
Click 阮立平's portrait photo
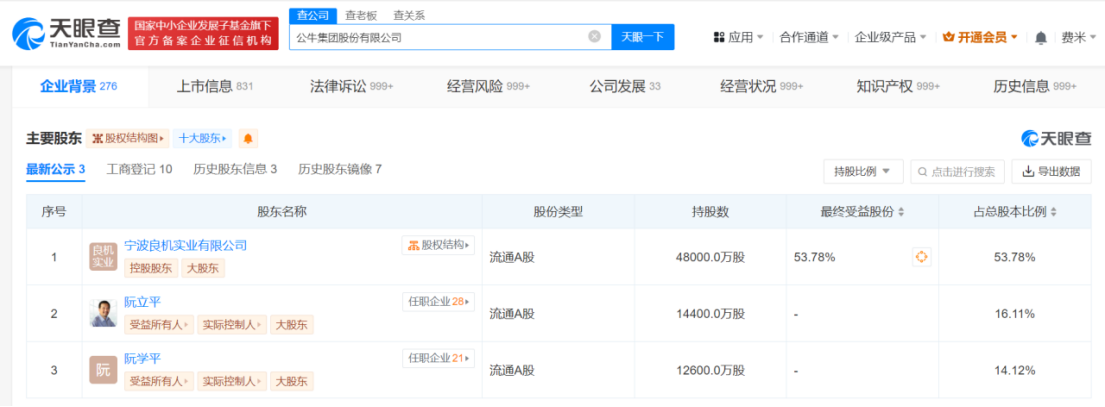point(103,313)
